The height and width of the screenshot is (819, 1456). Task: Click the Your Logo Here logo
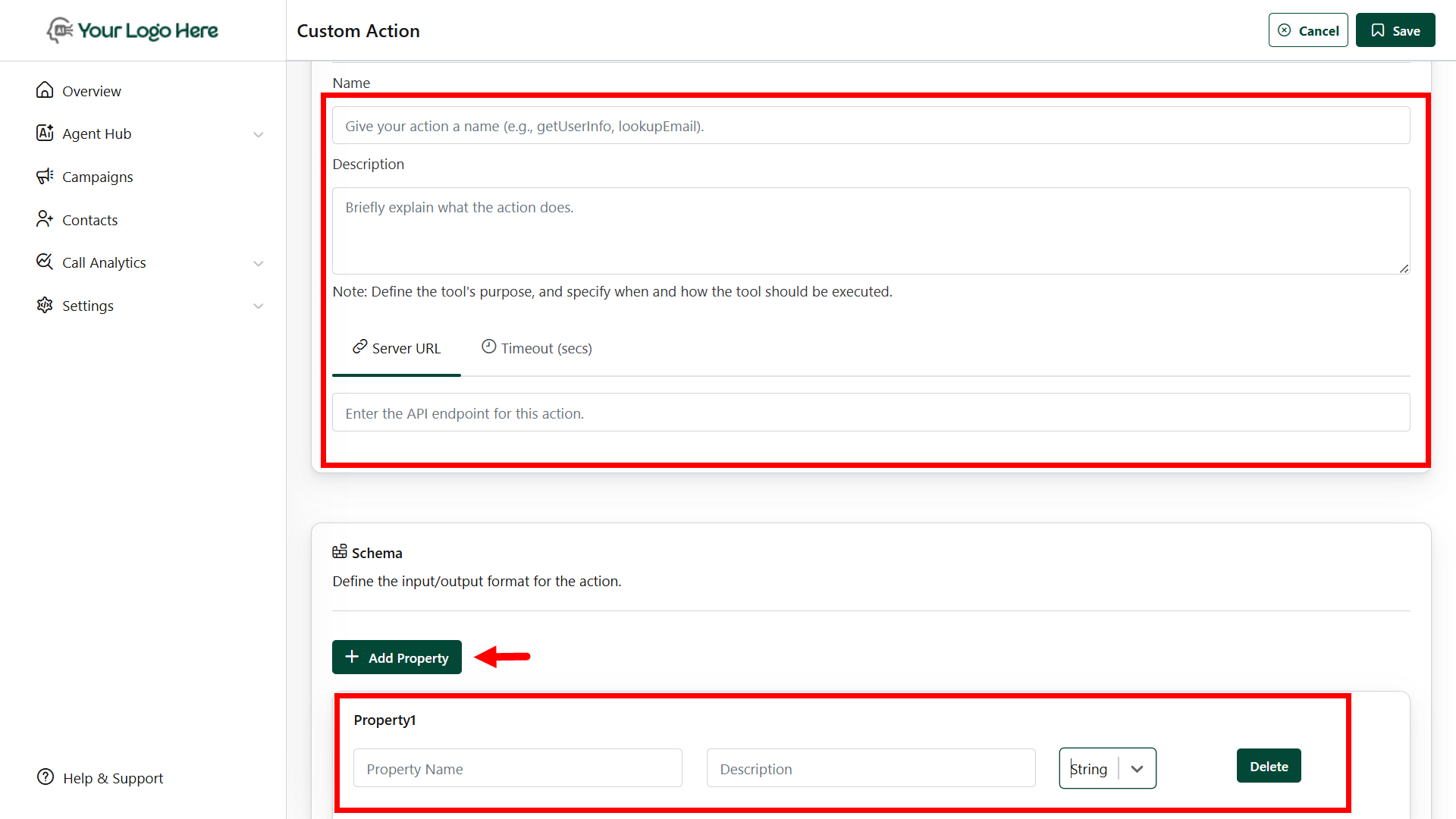[133, 30]
